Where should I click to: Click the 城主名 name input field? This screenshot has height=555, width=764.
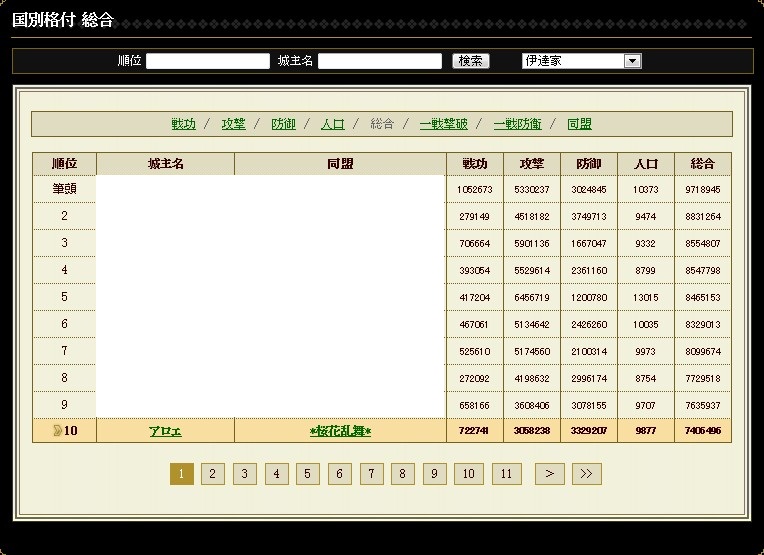coord(380,61)
